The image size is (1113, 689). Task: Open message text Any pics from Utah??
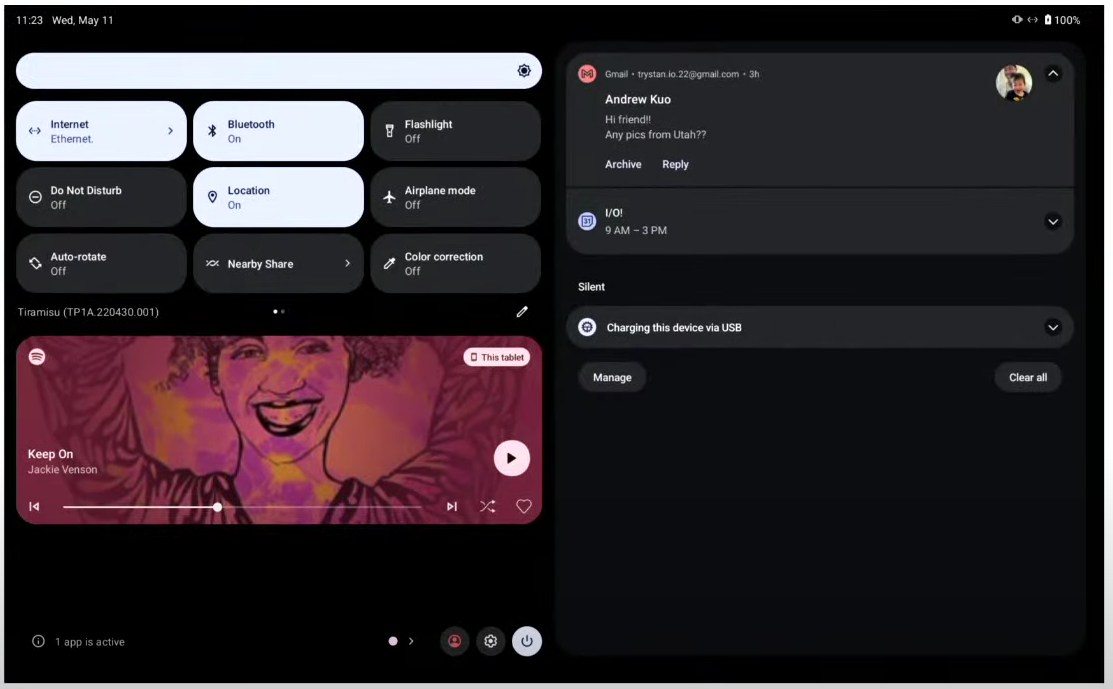click(655, 135)
